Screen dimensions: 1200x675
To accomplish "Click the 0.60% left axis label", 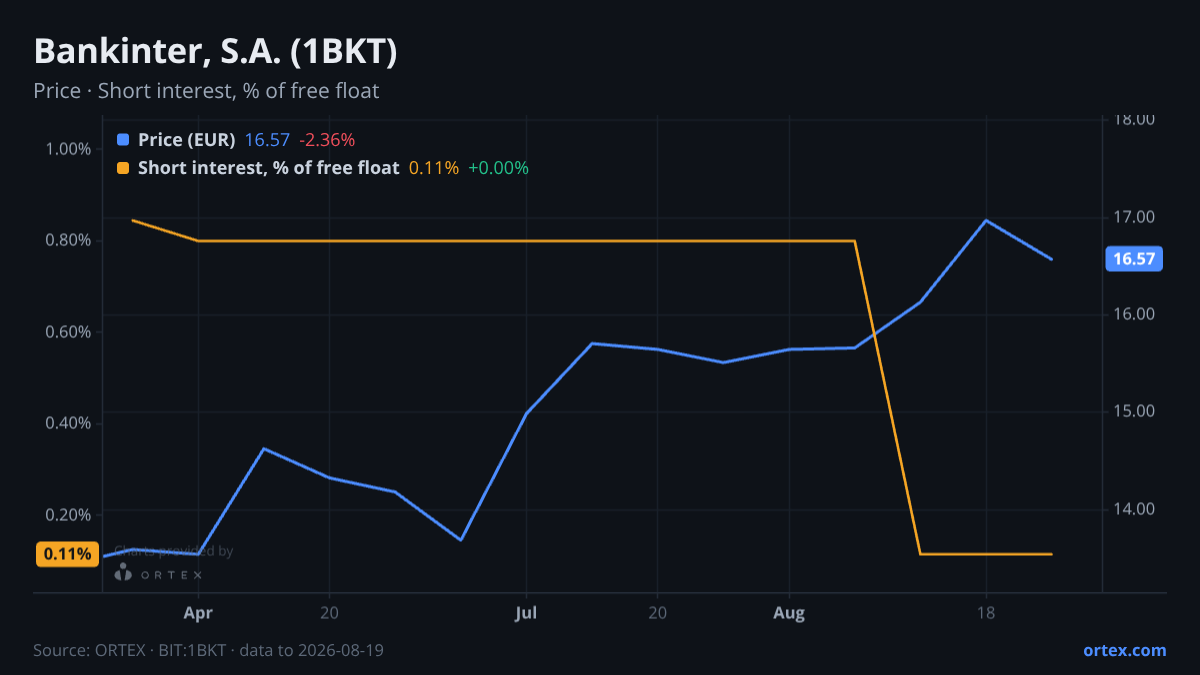I will coord(68,332).
